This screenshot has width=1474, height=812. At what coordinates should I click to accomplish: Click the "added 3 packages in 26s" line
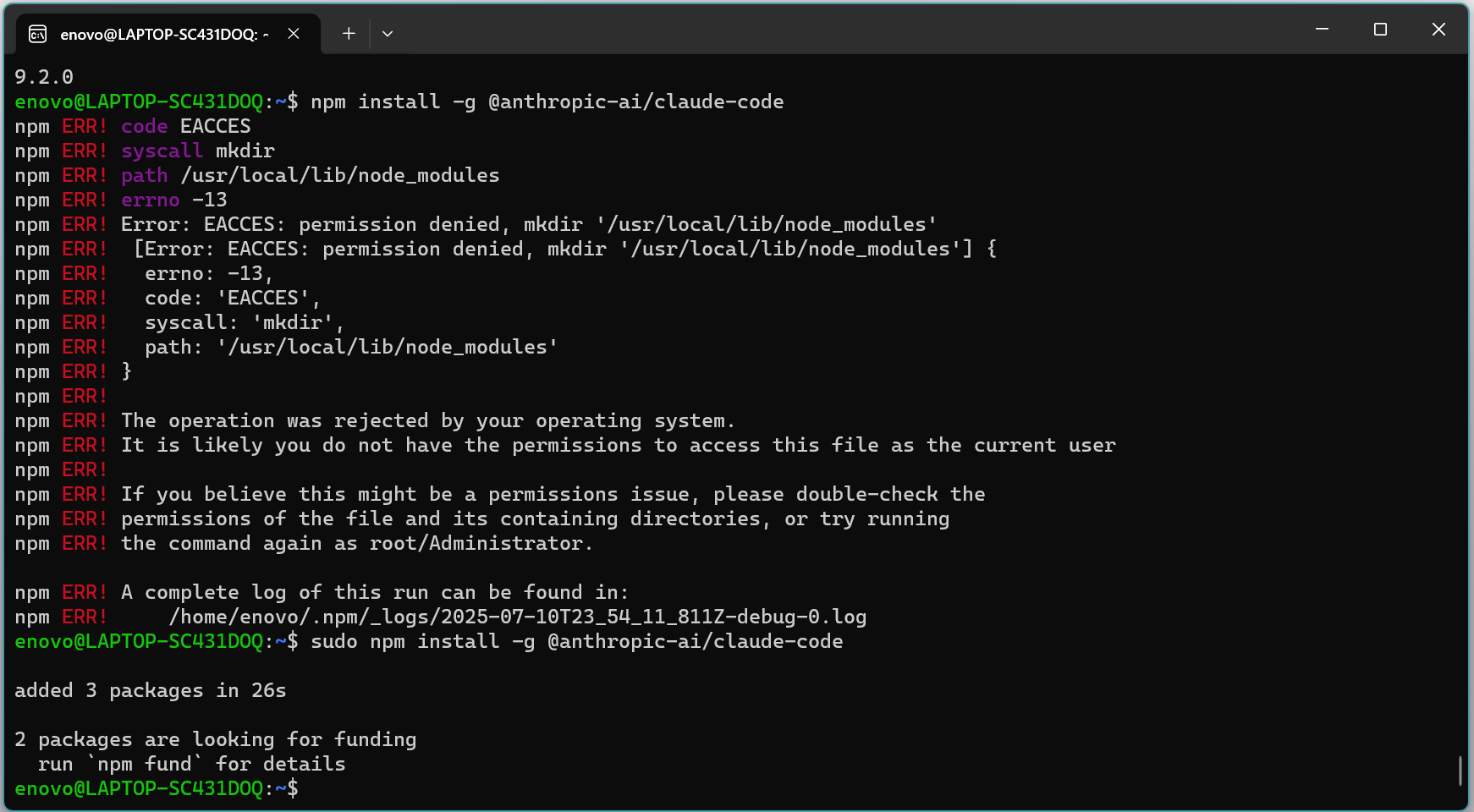(151, 691)
